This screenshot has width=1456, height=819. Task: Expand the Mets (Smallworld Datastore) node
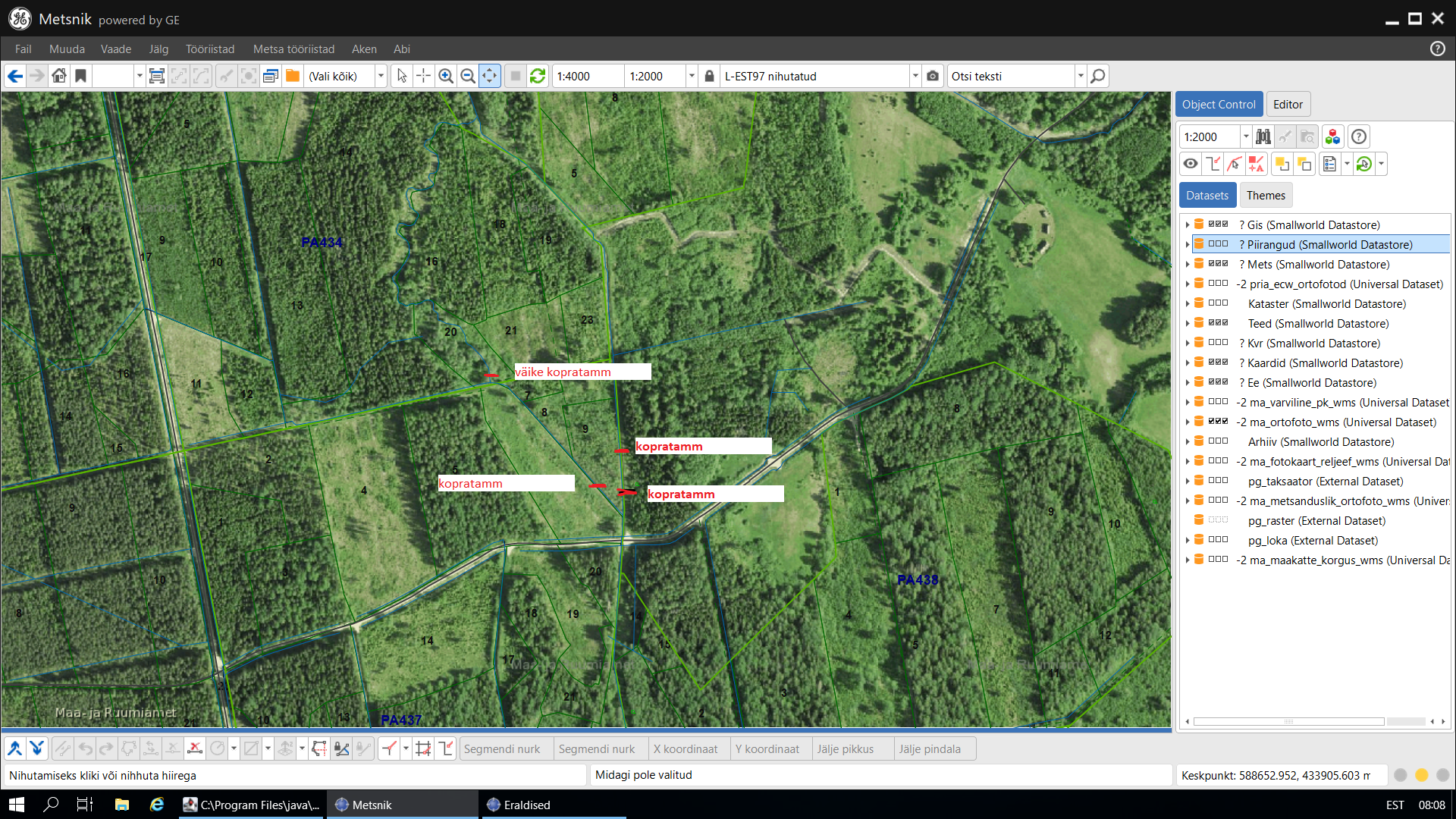[1188, 265]
